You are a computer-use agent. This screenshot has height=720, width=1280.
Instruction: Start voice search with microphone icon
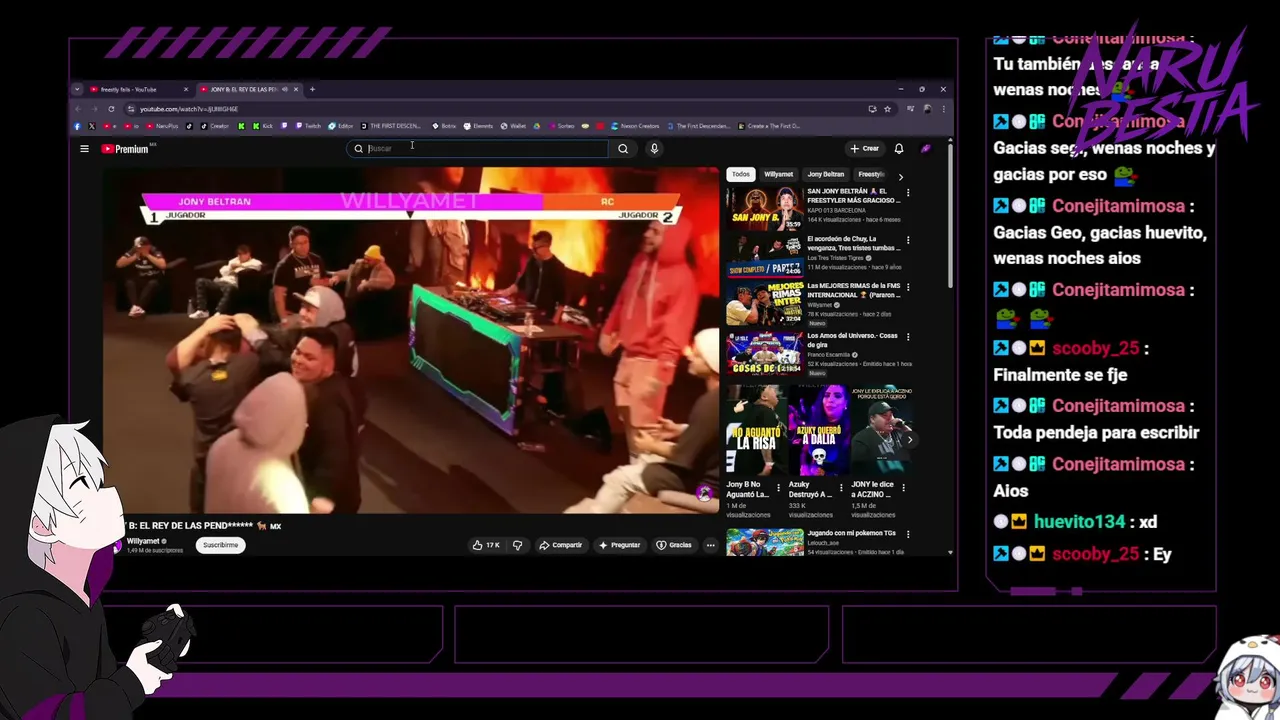click(654, 149)
